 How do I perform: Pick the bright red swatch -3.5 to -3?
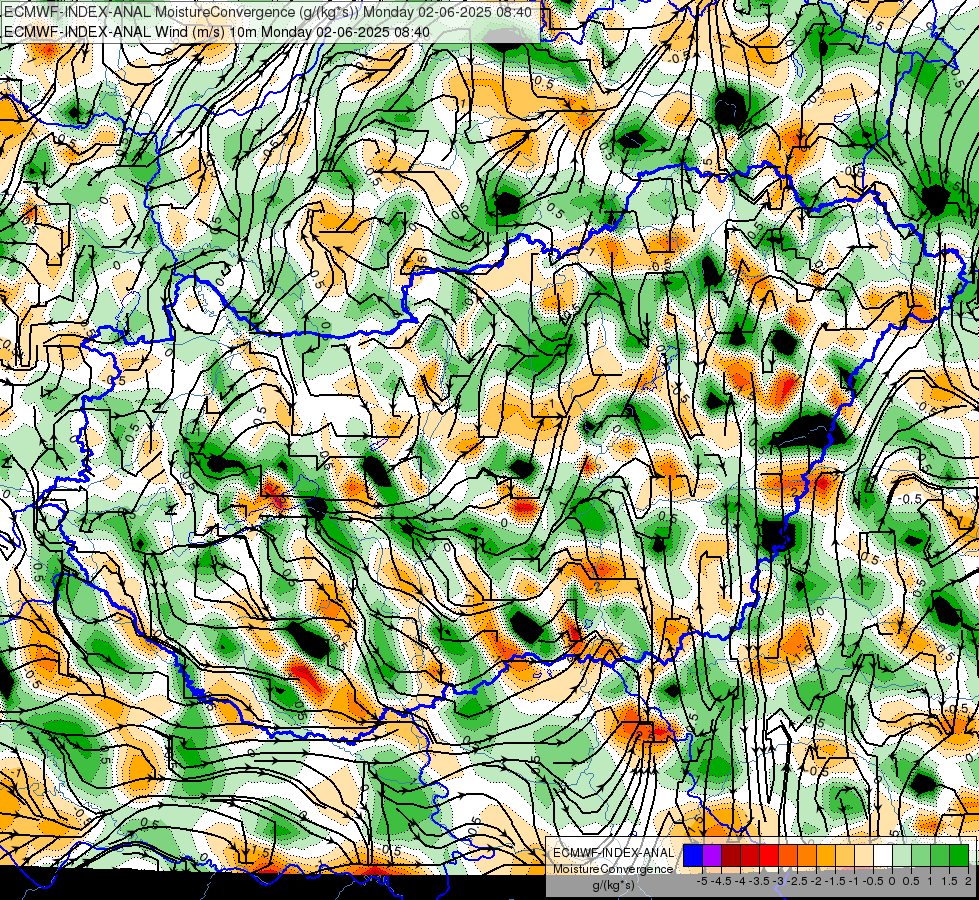click(x=769, y=856)
